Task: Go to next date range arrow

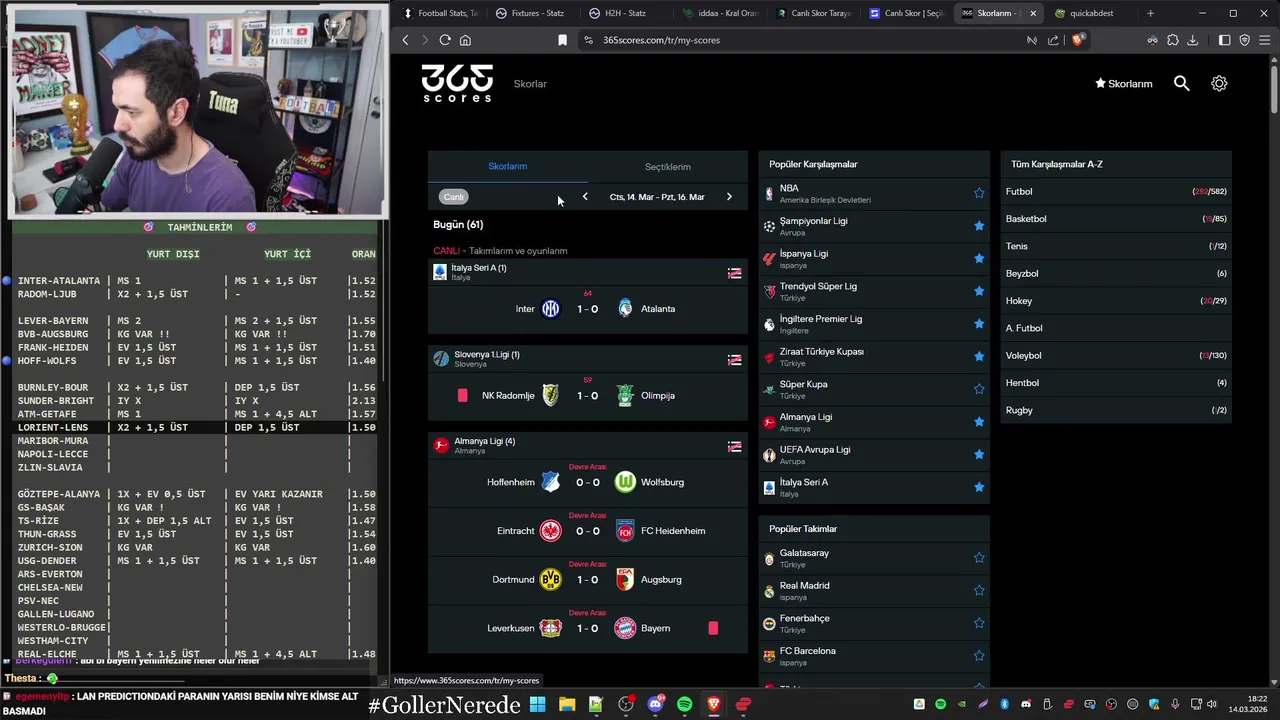Action: (x=729, y=197)
